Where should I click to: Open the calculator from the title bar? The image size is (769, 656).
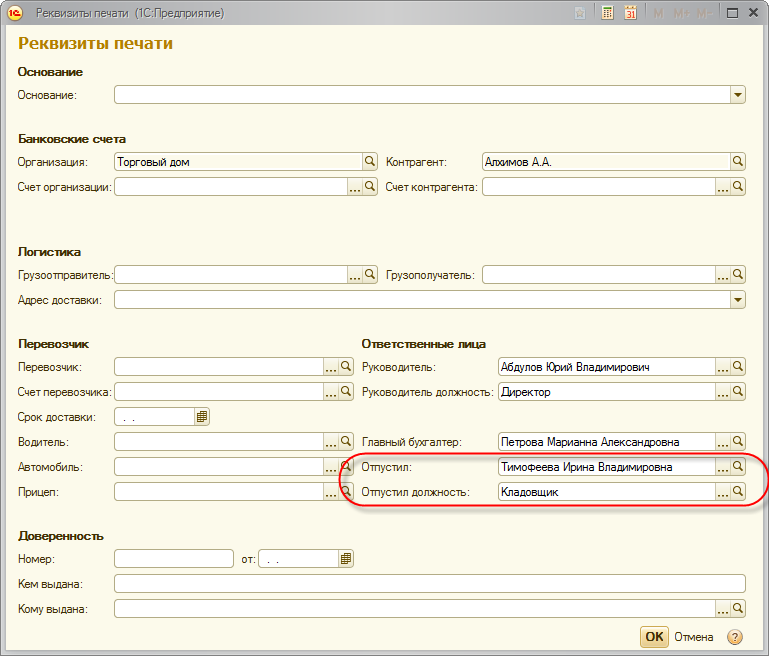point(607,14)
